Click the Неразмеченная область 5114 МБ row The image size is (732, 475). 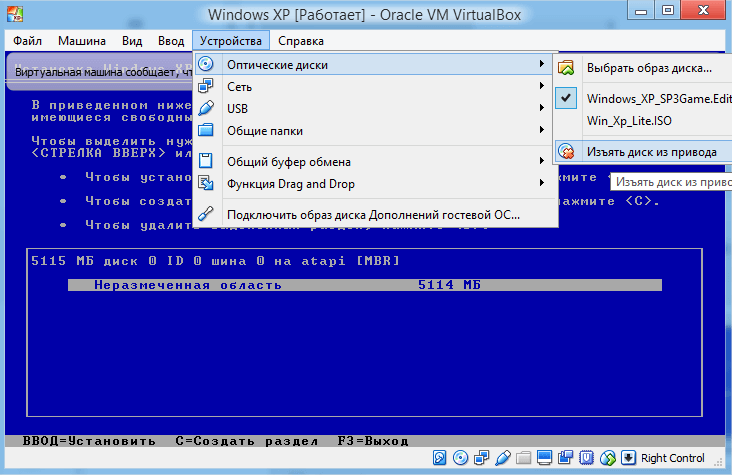(x=365, y=285)
